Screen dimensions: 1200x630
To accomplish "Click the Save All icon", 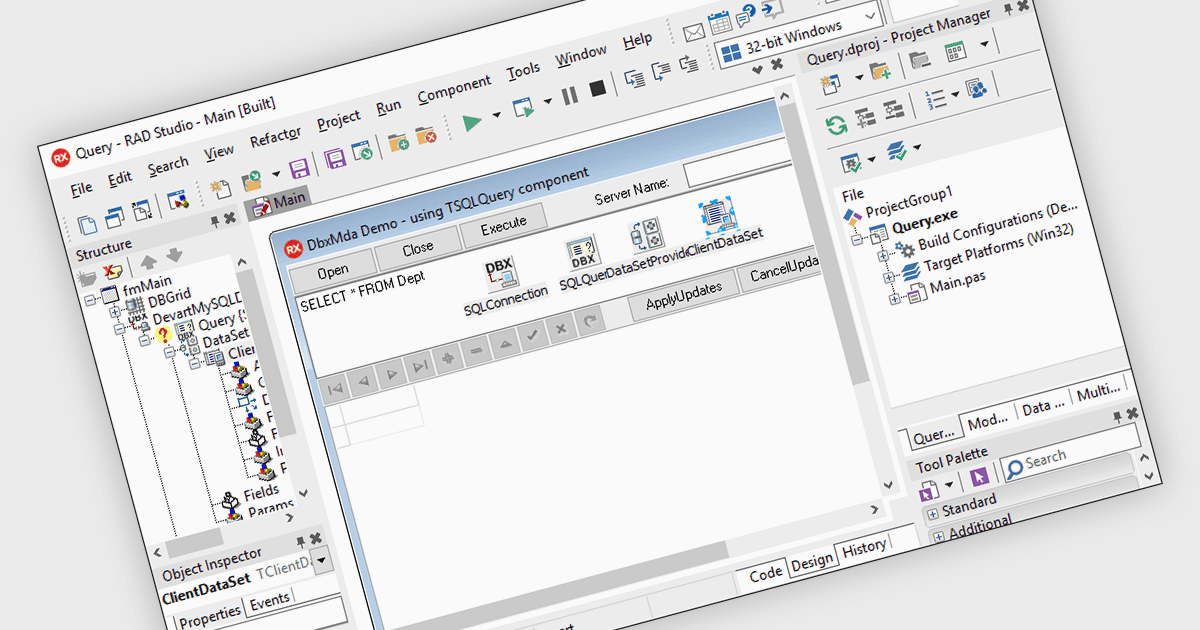I will (334, 160).
